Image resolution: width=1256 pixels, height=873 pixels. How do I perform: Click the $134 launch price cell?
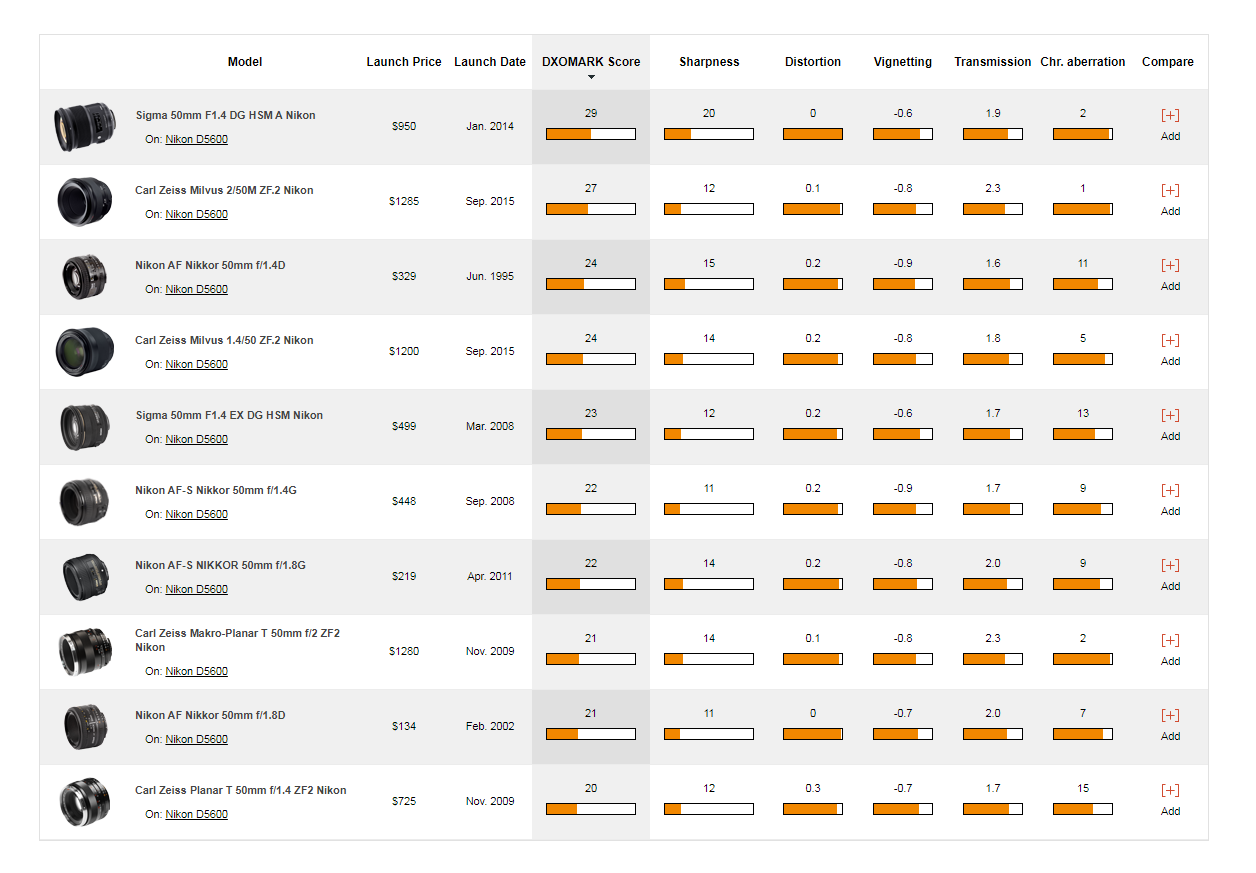(404, 726)
